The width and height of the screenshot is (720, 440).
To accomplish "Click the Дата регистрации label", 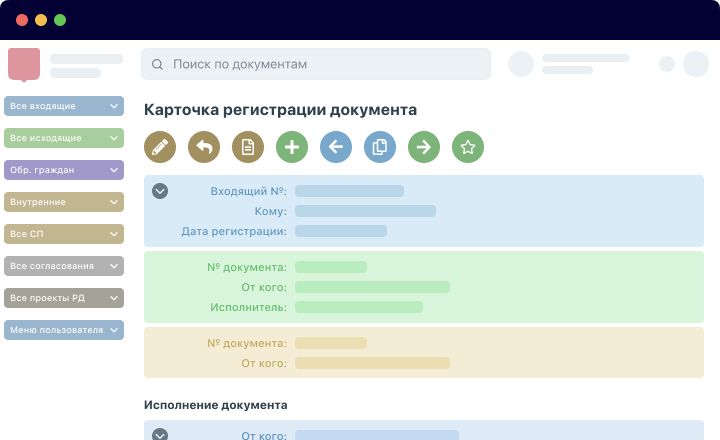I will 234,231.
